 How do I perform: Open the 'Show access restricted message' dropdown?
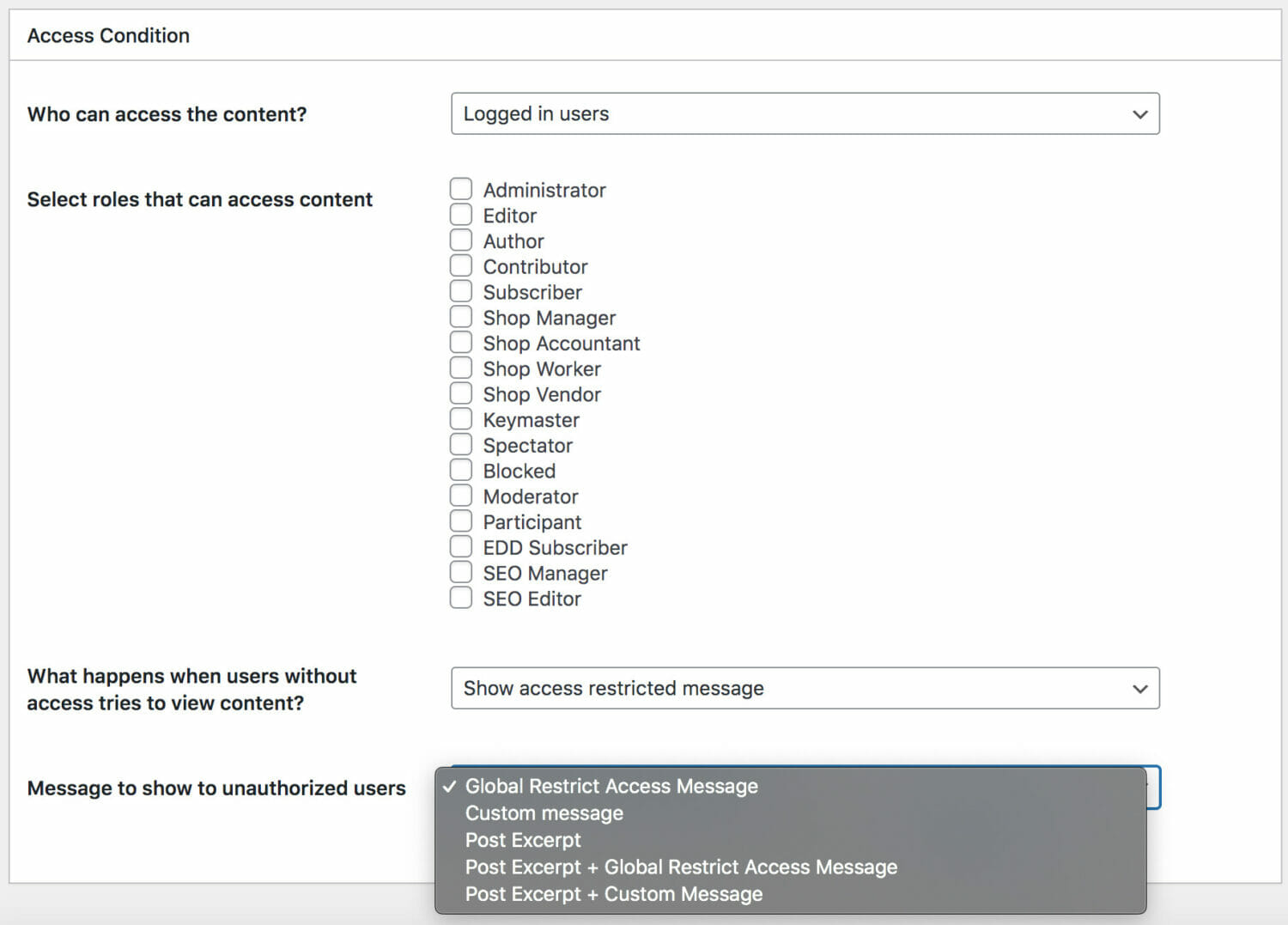click(x=805, y=688)
